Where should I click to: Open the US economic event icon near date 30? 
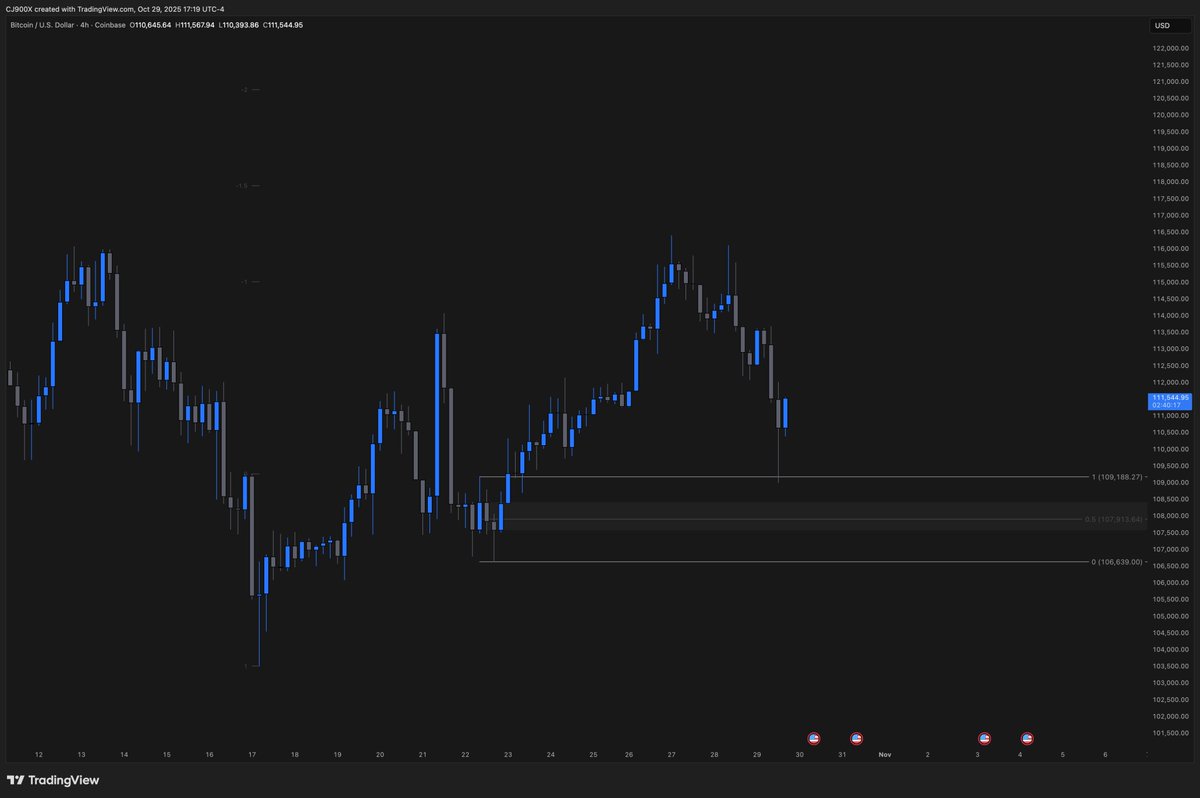tap(813, 738)
